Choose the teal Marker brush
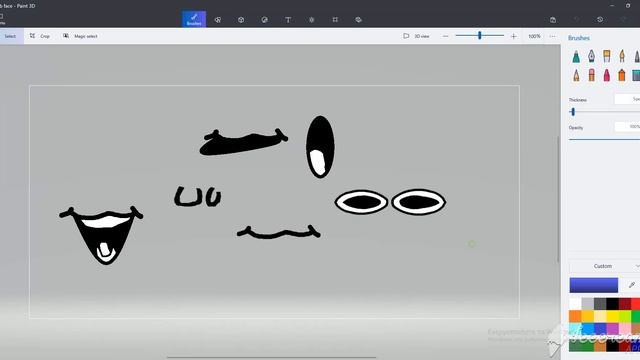This screenshot has height=360, width=640. coord(576,56)
